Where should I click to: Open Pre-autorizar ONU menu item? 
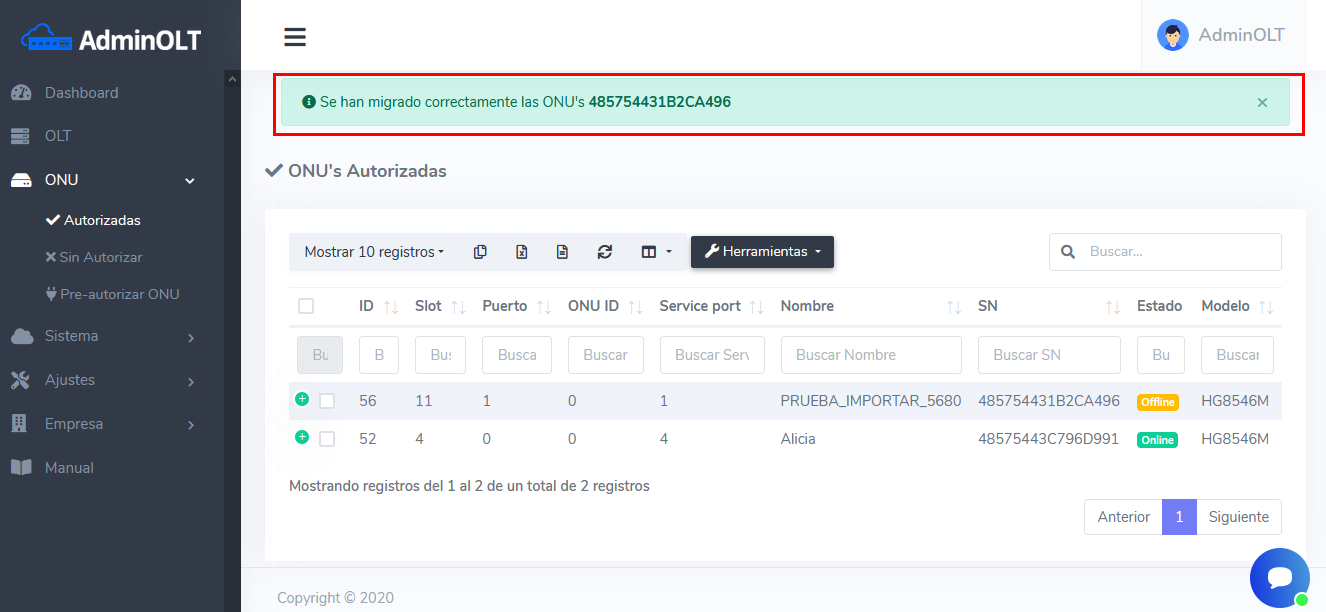119,295
